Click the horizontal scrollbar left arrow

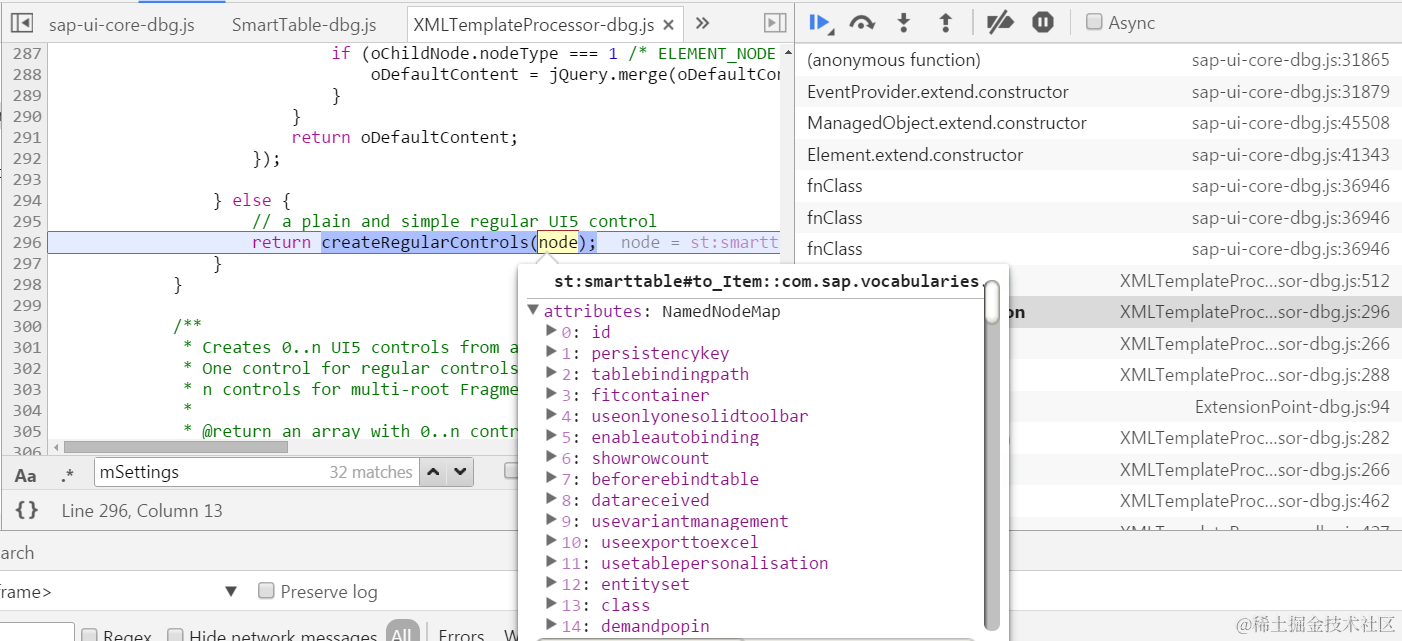55,447
